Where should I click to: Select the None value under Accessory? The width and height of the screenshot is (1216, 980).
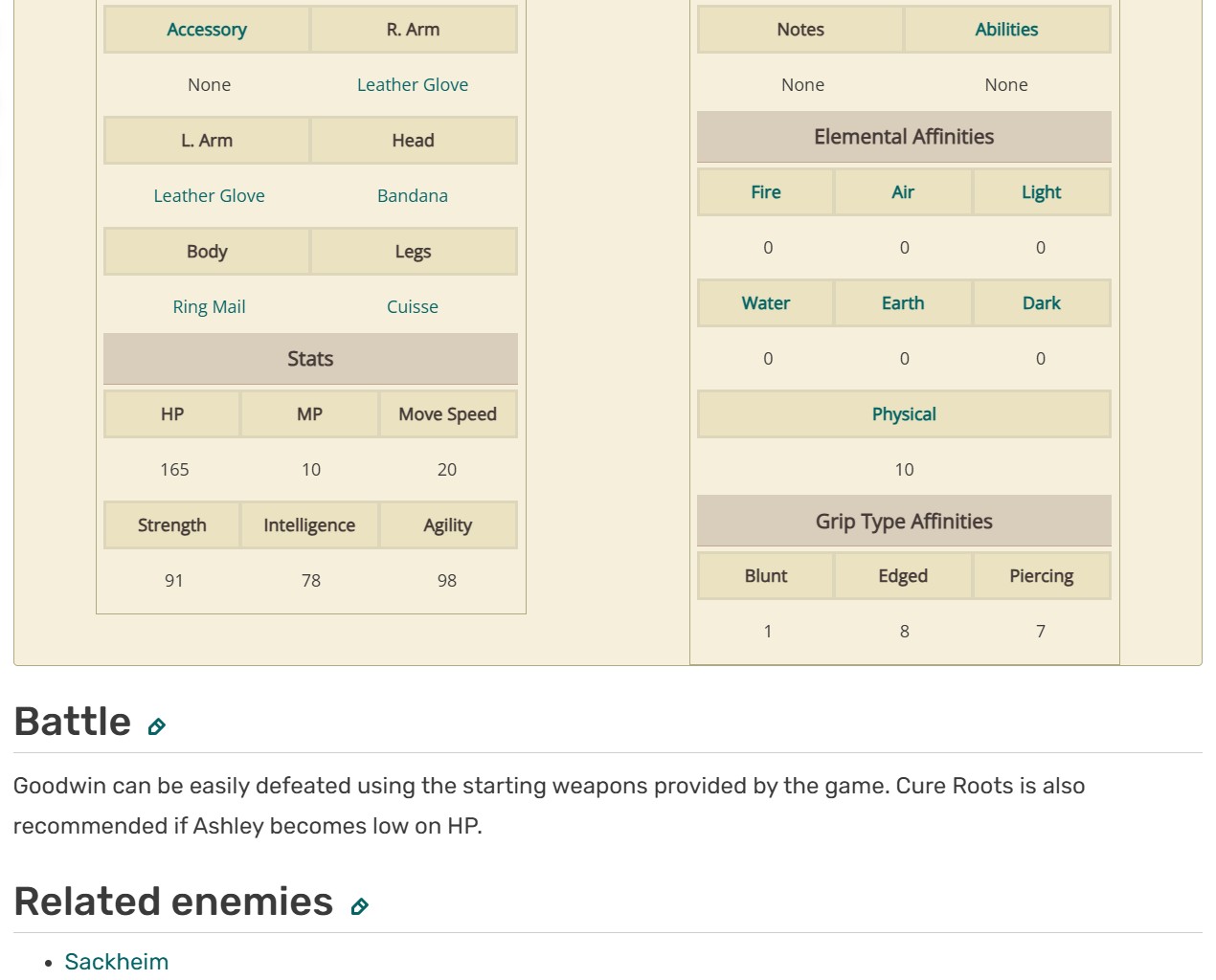pyautogui.click(x=209, y=85)
